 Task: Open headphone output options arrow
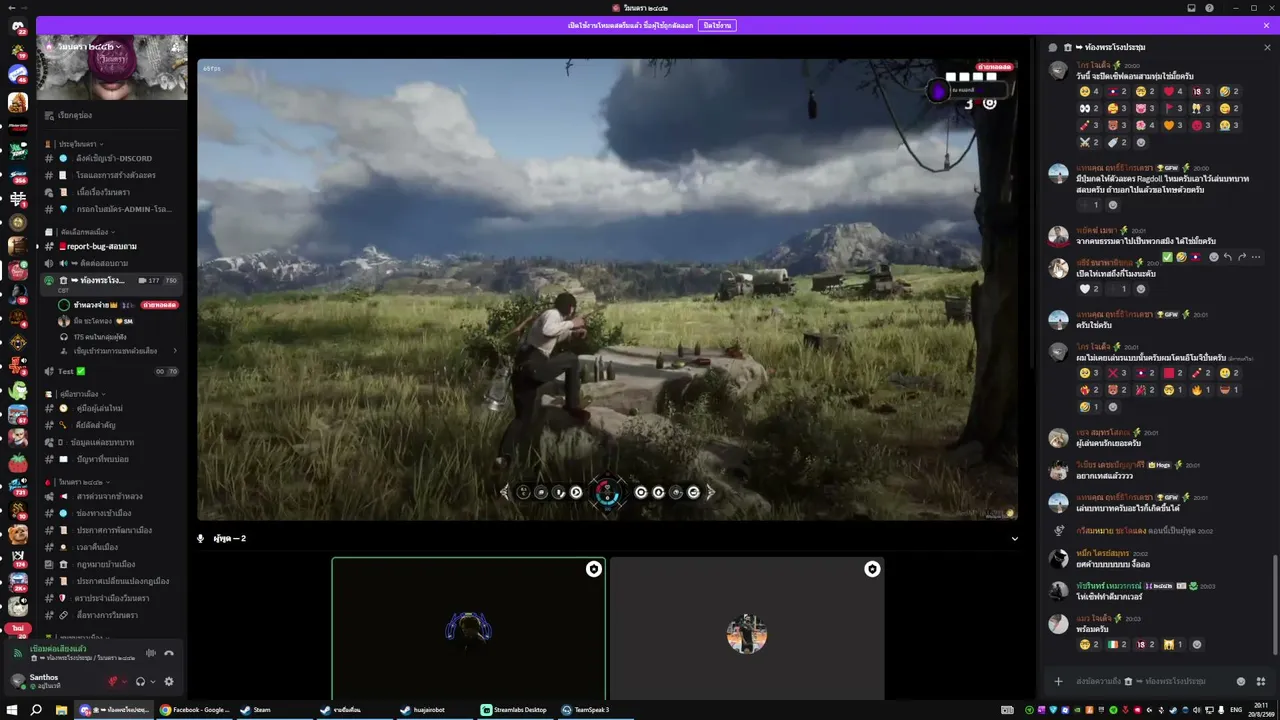point(152,682)
